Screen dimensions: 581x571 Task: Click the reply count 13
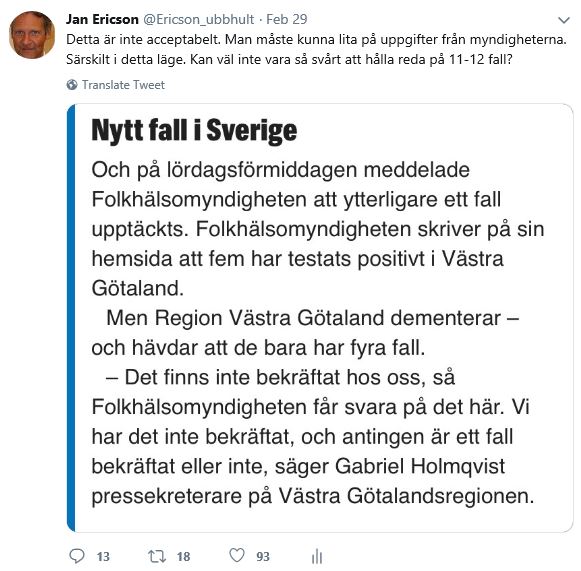(x=103, y=557)
